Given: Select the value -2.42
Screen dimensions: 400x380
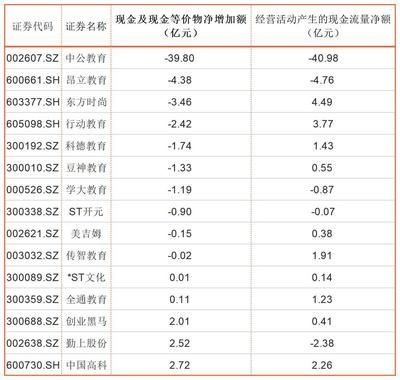Looking at the screenshot, I should (179, 124).
